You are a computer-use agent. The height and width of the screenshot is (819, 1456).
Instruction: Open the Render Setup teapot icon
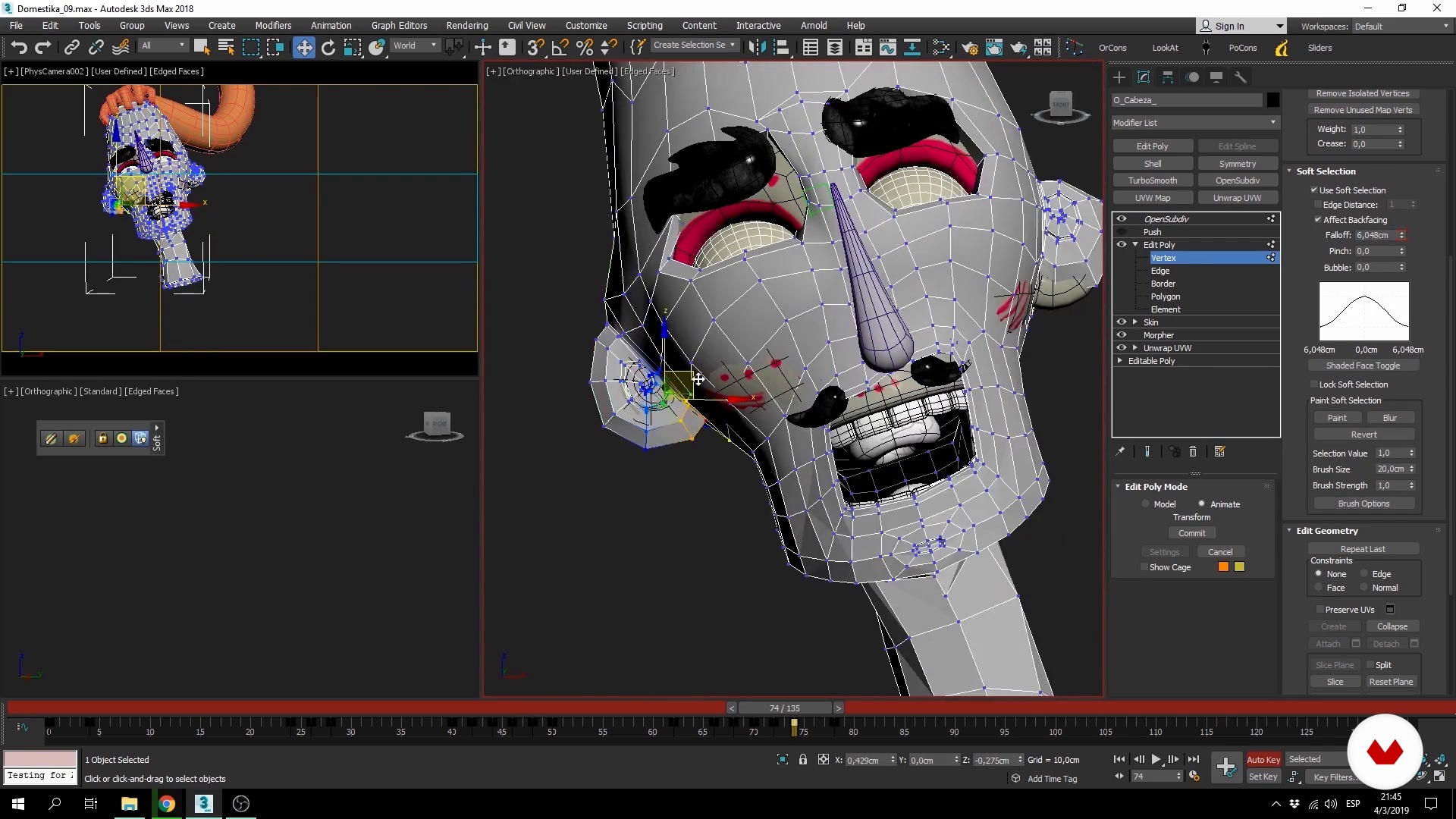(x=969, y=48)
